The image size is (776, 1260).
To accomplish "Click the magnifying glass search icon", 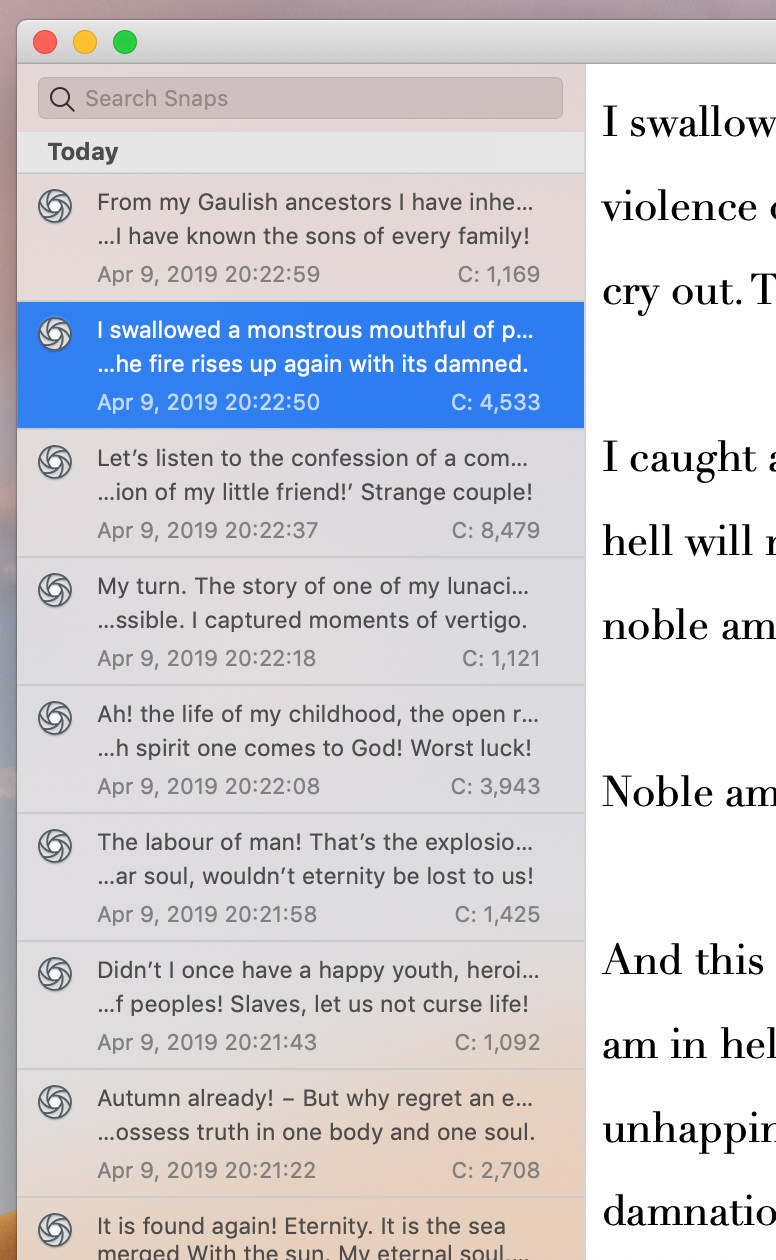I will coord(61,99).
